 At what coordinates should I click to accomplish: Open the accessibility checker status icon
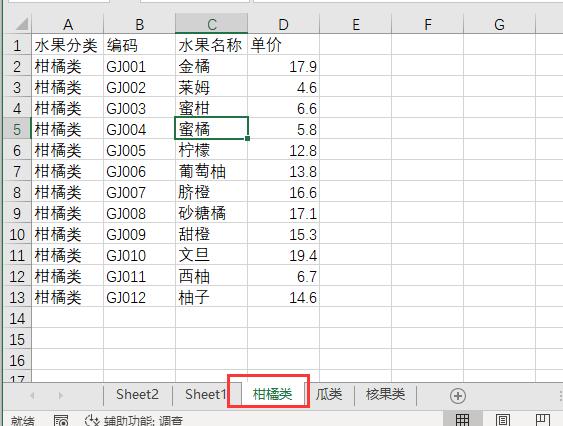coord(92,420)
